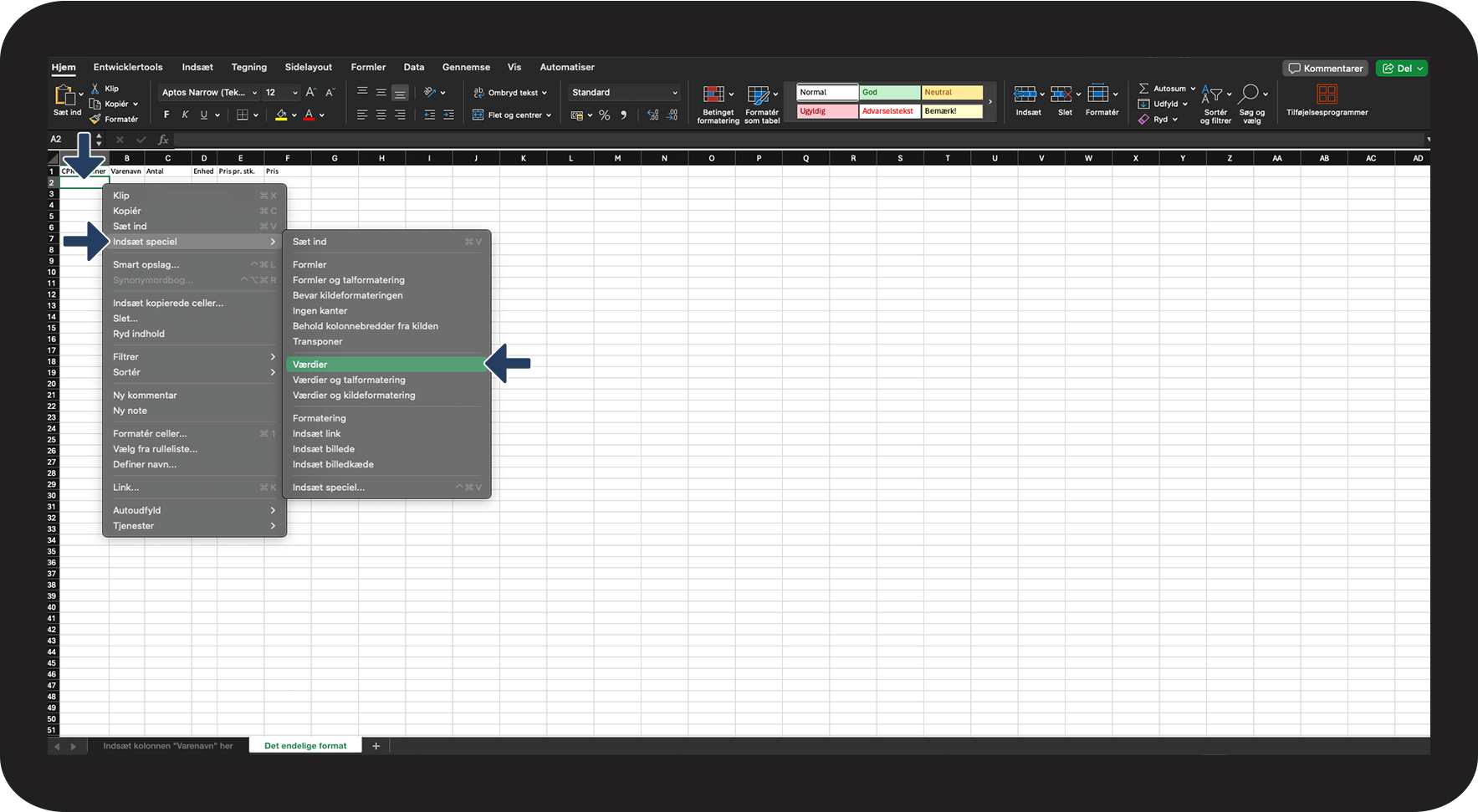Screen dimensions: 1478x812
Task: Open Betinget formatering icon
Action: pyautogui.click(x=713, y=94)
